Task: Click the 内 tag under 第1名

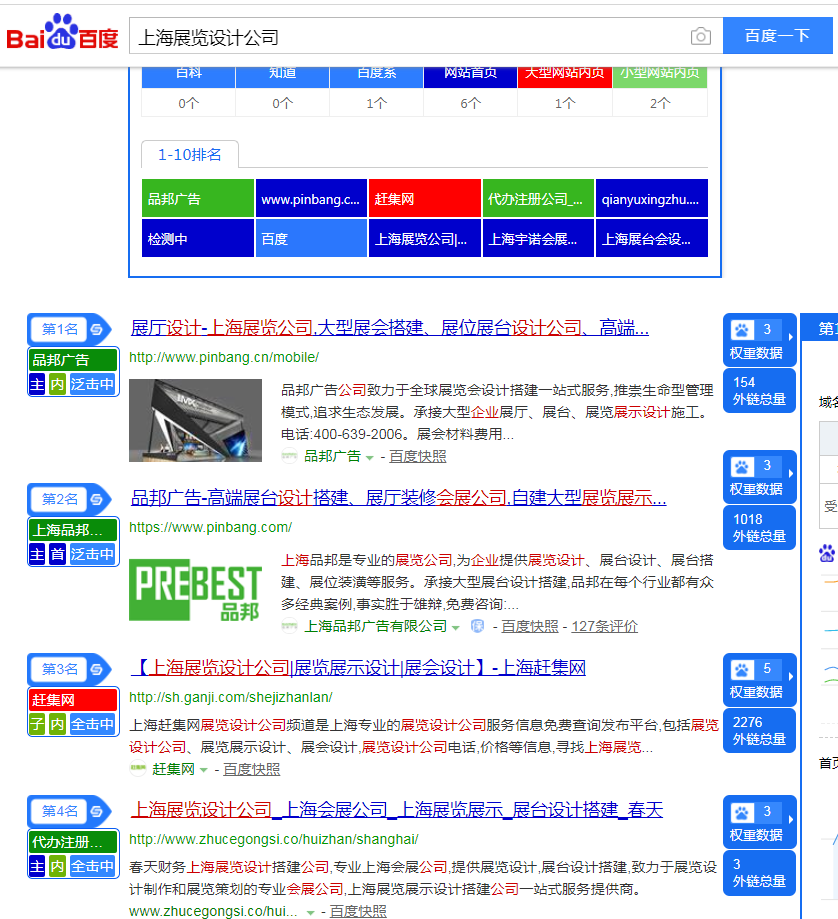Action: tap(57, 384)
